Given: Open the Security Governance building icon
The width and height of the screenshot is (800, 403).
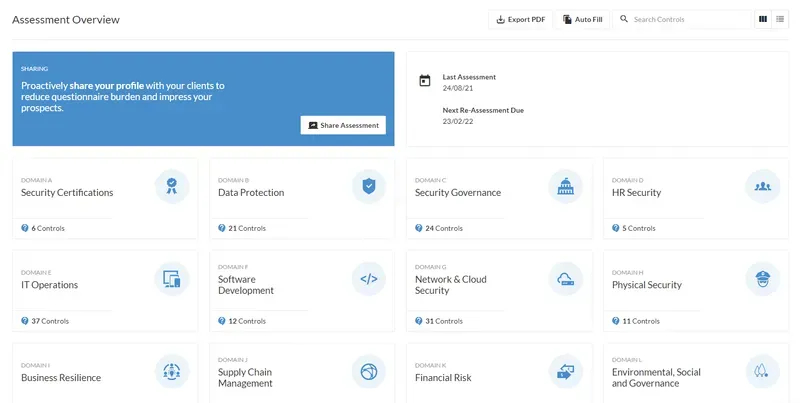Looking at the screenshot, I should [565, 187].
